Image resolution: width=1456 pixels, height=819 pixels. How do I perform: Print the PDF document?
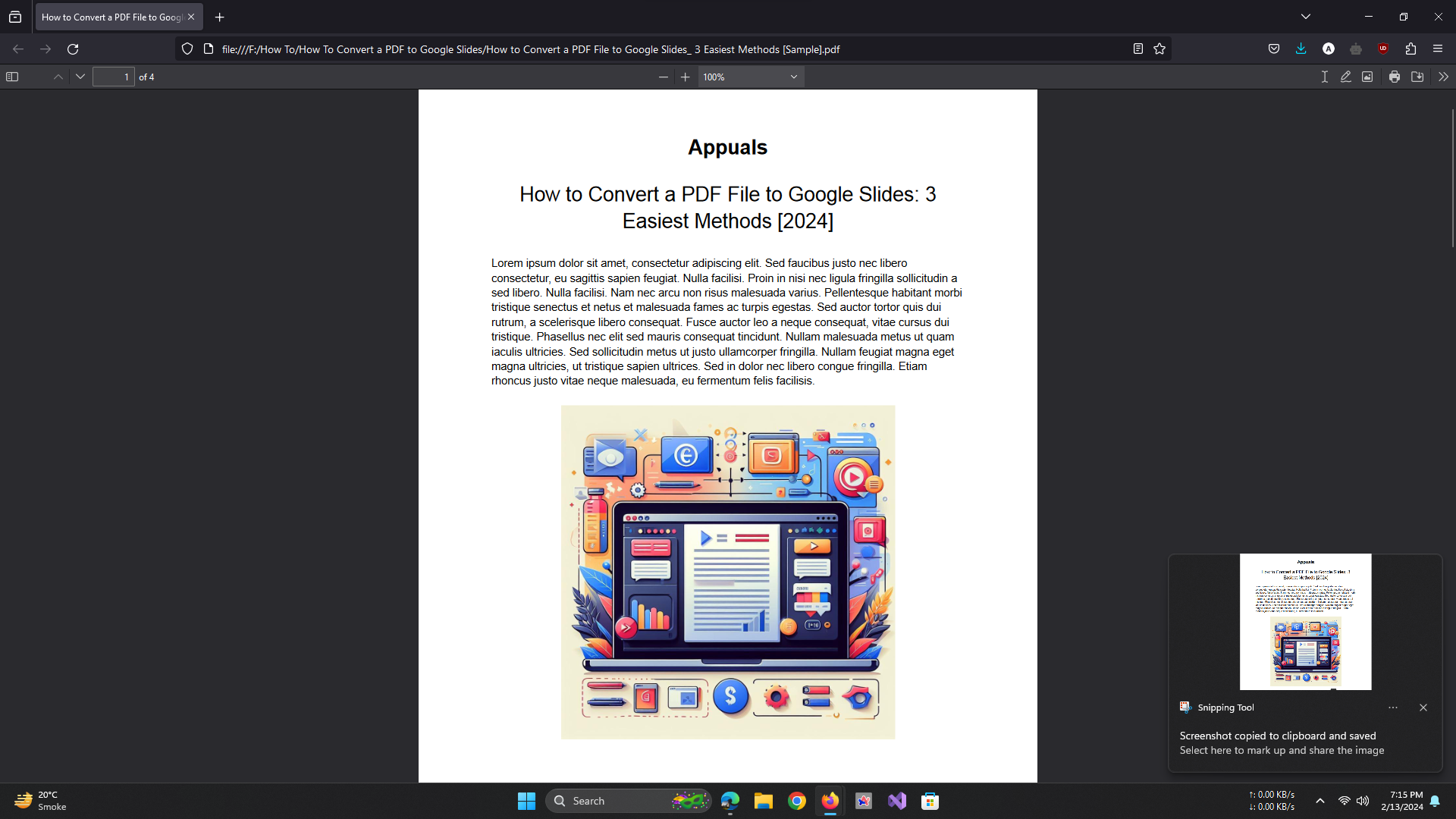pyautogui.click(x=1395, y=77)
